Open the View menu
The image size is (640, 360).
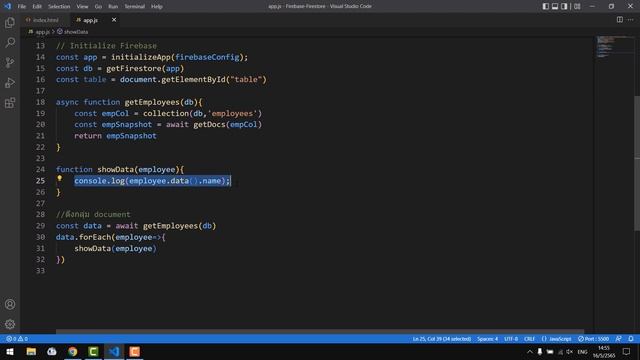(x=82, y=7)
